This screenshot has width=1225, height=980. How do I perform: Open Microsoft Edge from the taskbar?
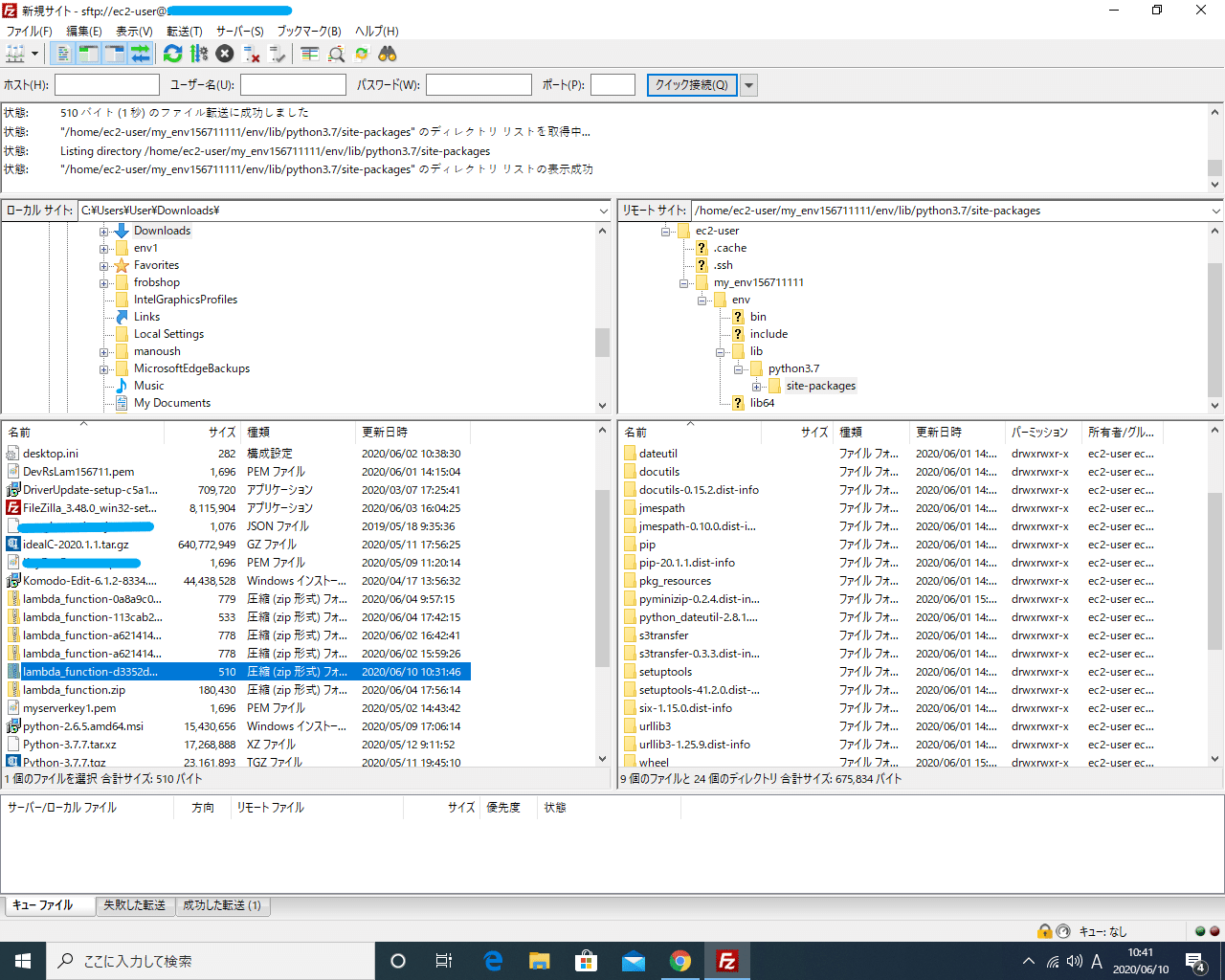(x=493, y=961)
